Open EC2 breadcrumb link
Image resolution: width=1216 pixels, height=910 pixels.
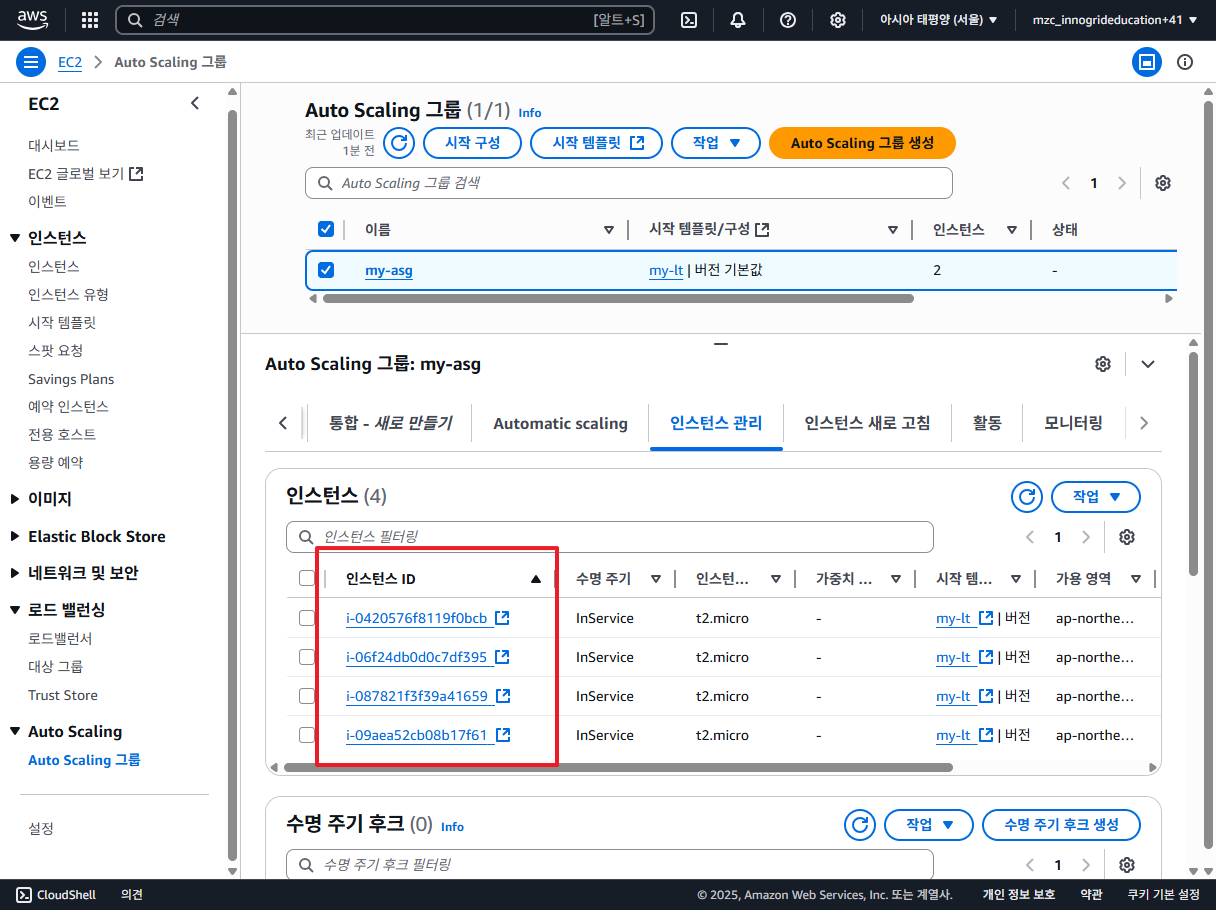[x=70, y=62]
